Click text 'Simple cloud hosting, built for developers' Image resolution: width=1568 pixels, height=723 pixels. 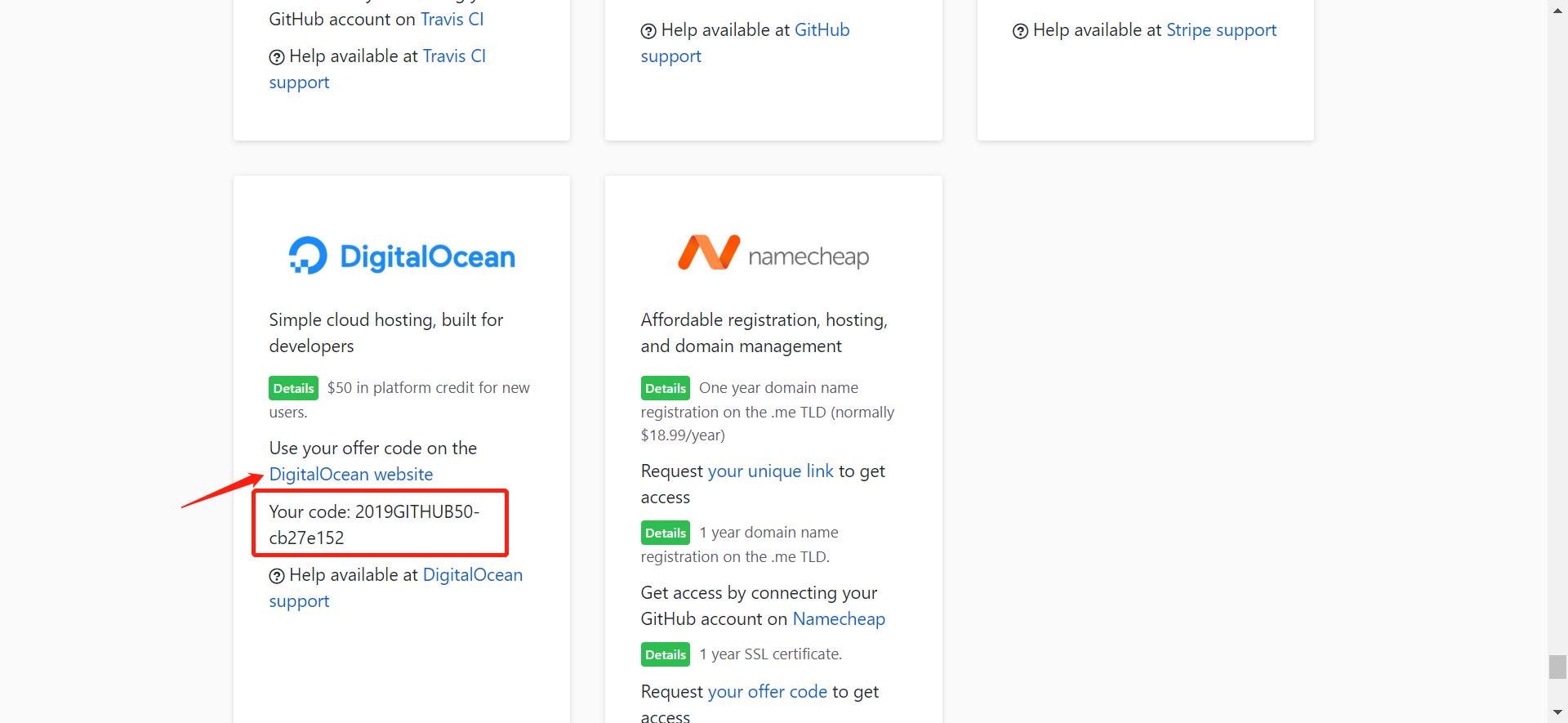point(386,332)
